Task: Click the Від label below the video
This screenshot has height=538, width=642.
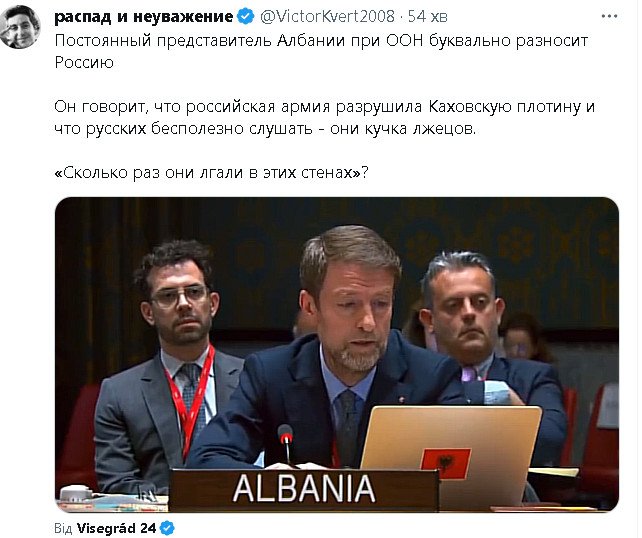Action: (x=63, y=528)
